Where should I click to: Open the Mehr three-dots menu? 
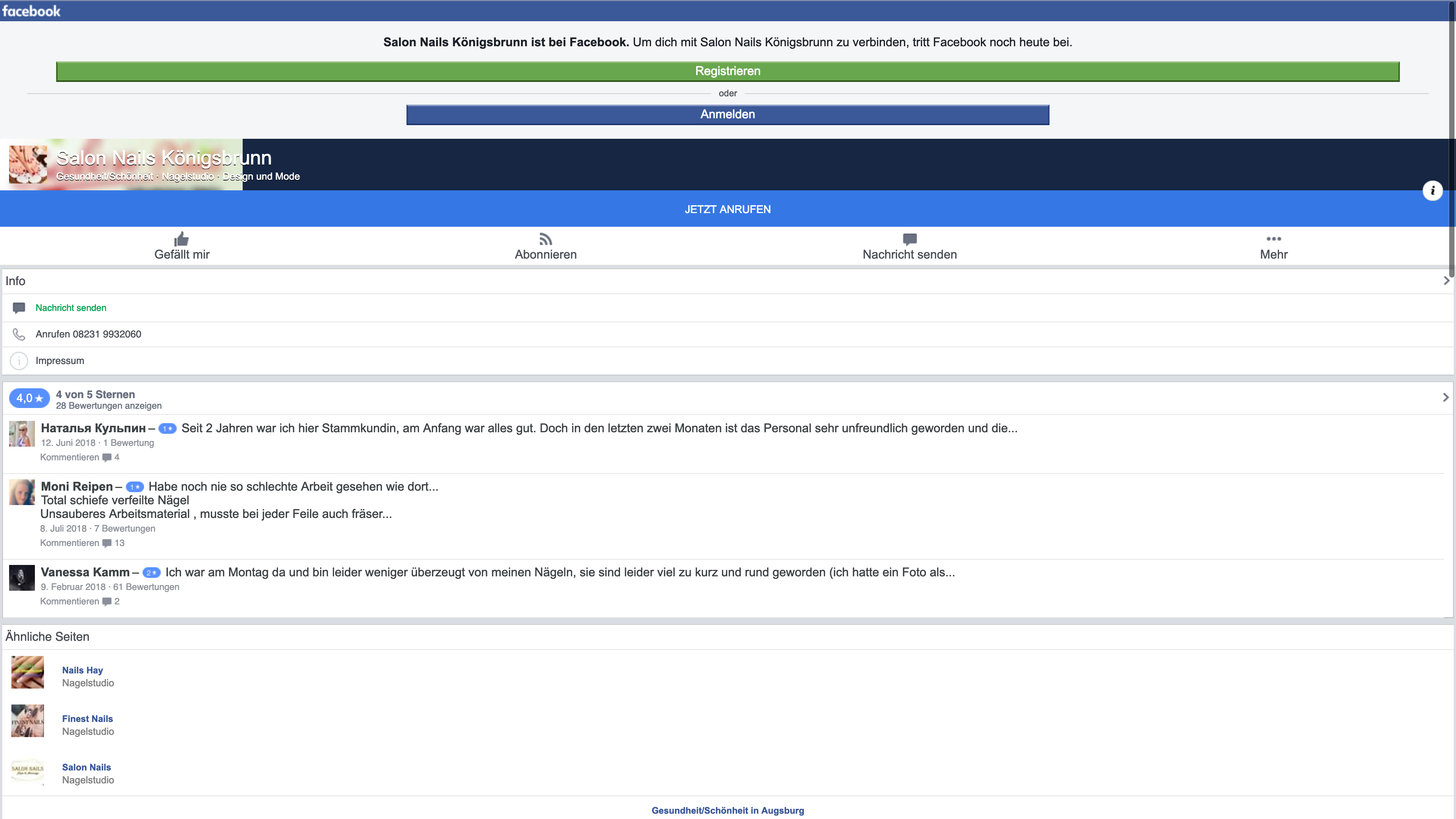click(x=1274, y=238)
